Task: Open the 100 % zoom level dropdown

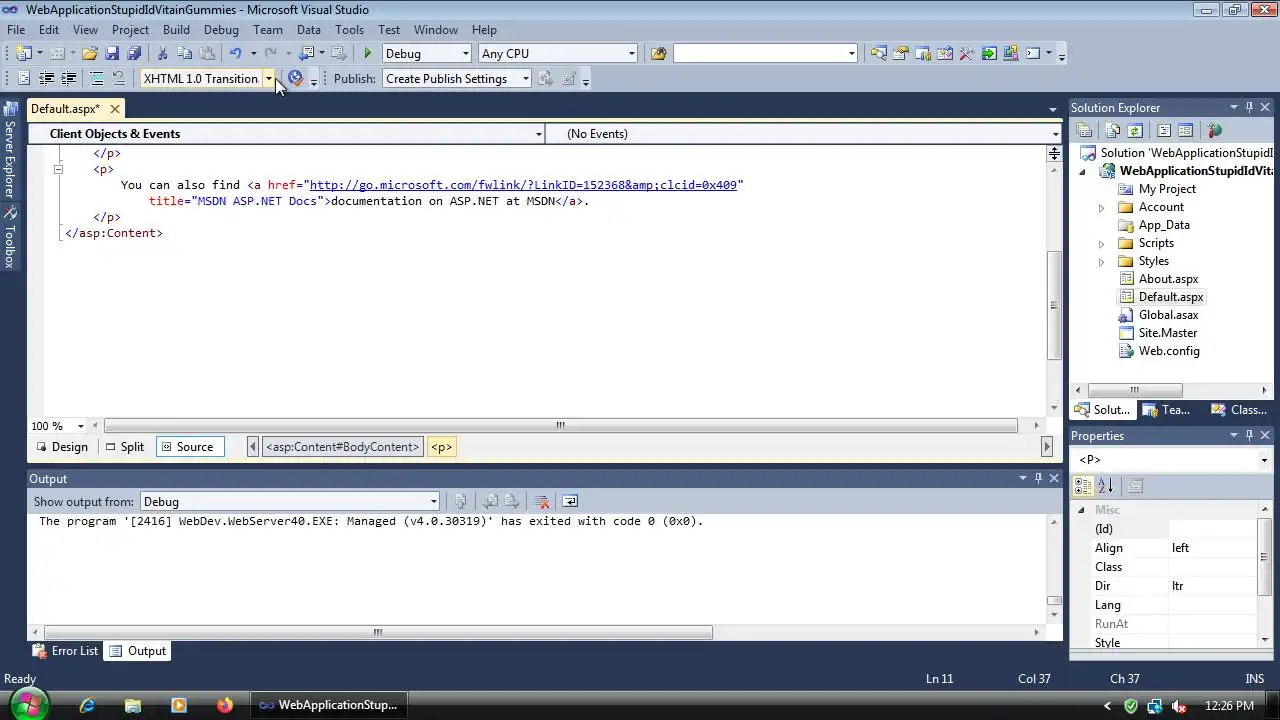Action: pos(81,426)
